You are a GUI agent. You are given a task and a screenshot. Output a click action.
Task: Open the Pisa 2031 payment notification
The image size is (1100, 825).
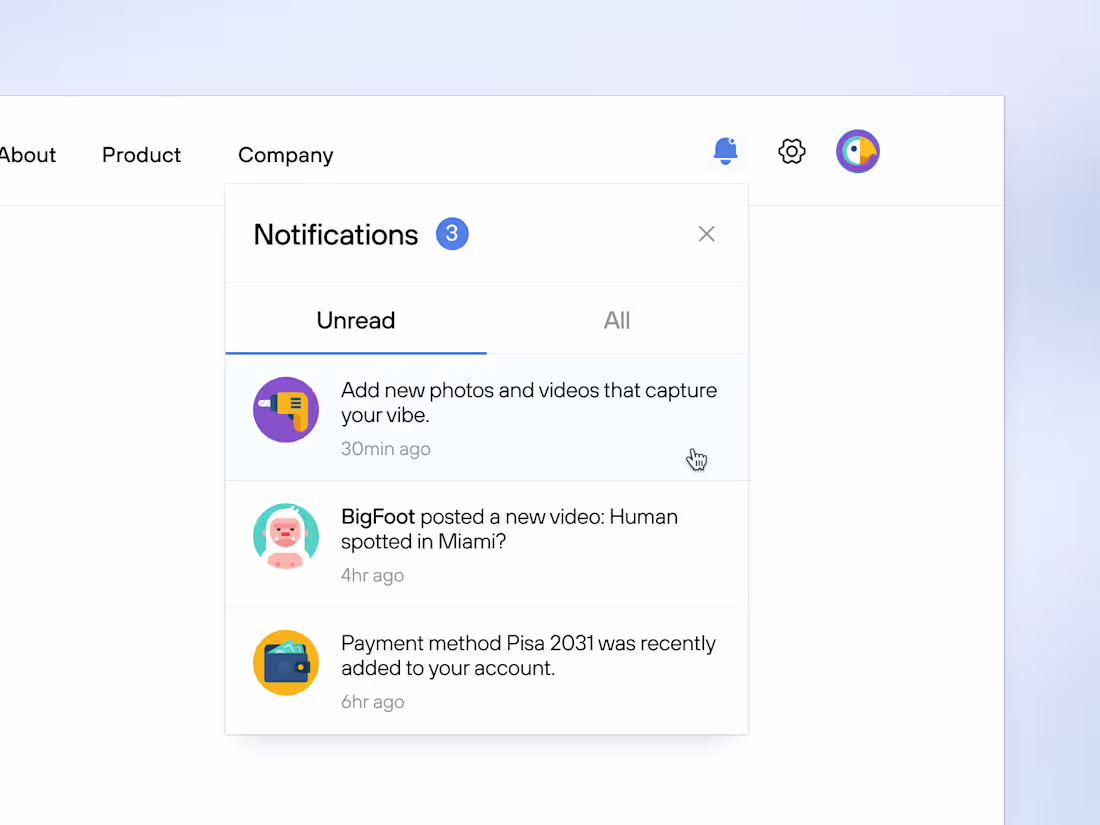click(x=528, y=655)
